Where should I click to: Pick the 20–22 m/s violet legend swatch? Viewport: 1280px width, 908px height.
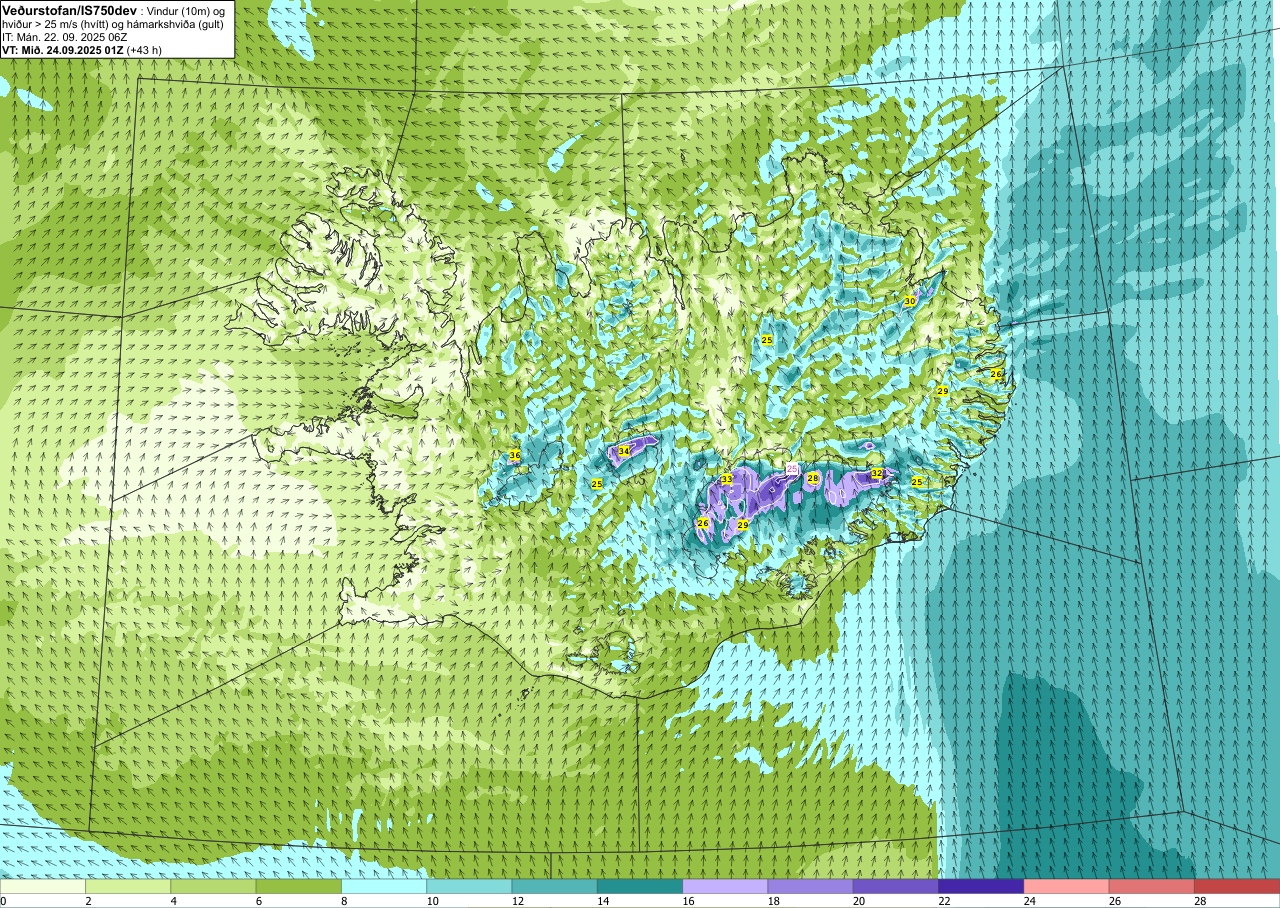pos(896,886)
